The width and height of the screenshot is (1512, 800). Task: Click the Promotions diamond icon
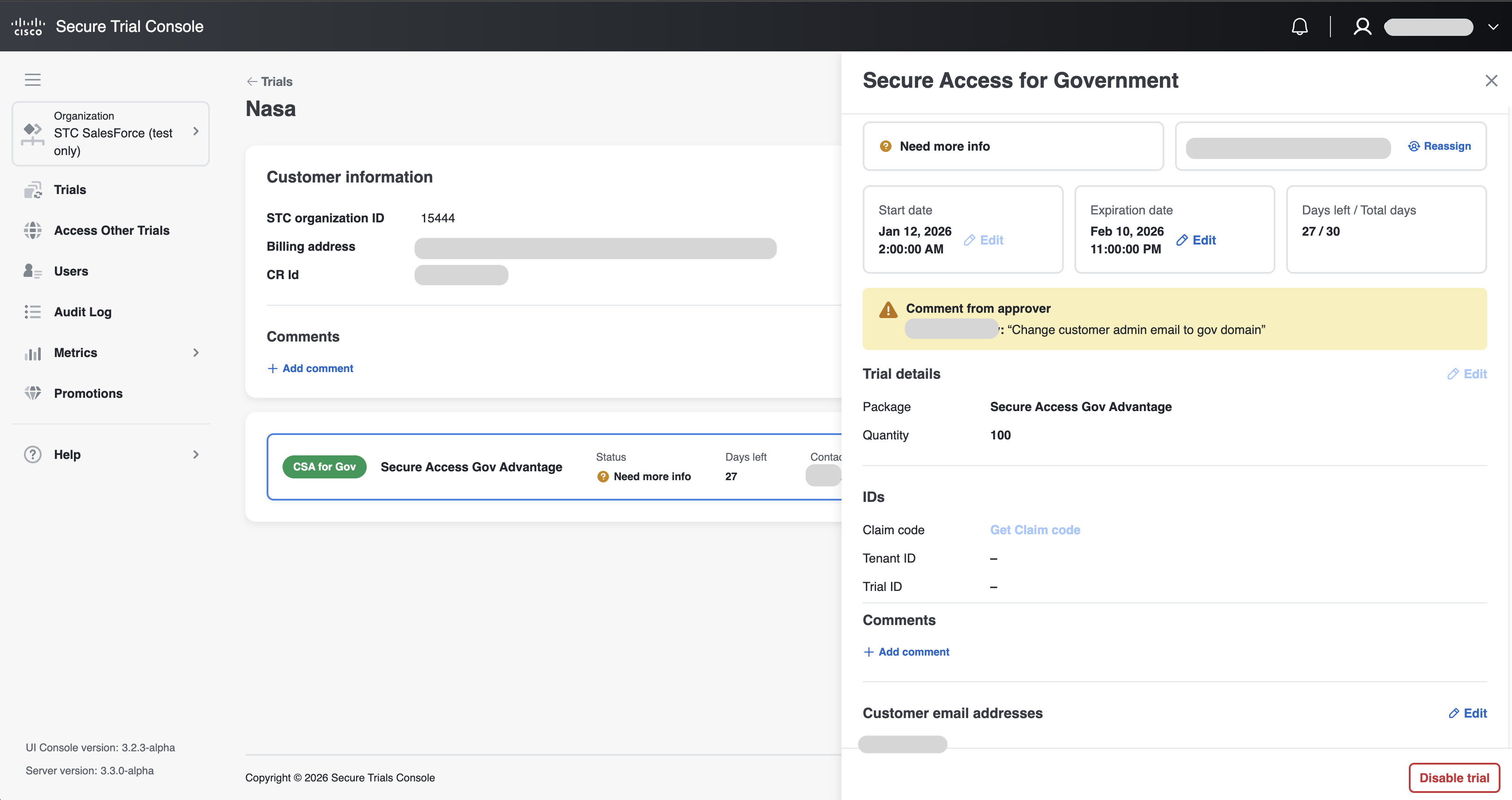[33, 393]
